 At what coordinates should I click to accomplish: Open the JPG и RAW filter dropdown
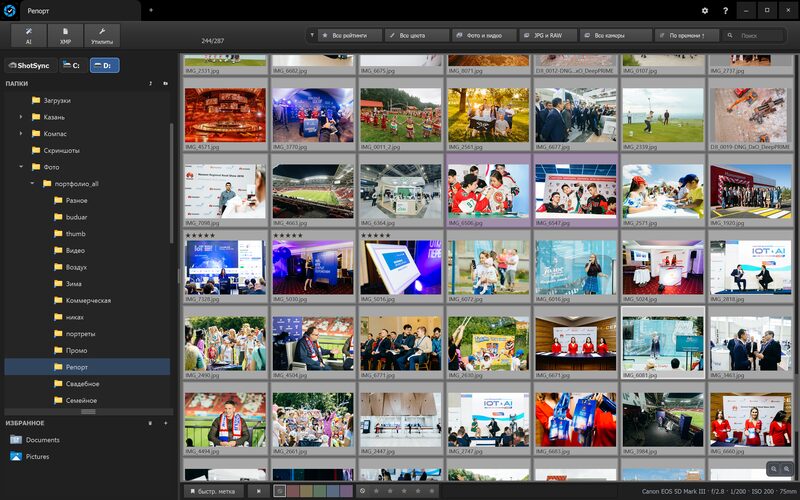click(548, 35)
